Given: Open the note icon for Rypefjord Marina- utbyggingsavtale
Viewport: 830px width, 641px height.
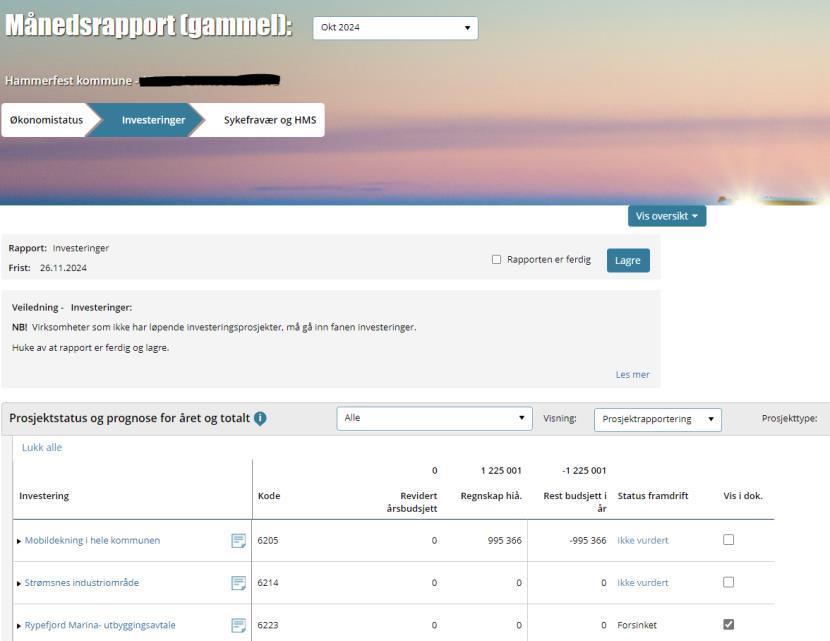Looking at the screenshot, I should [x=238, y=624].
